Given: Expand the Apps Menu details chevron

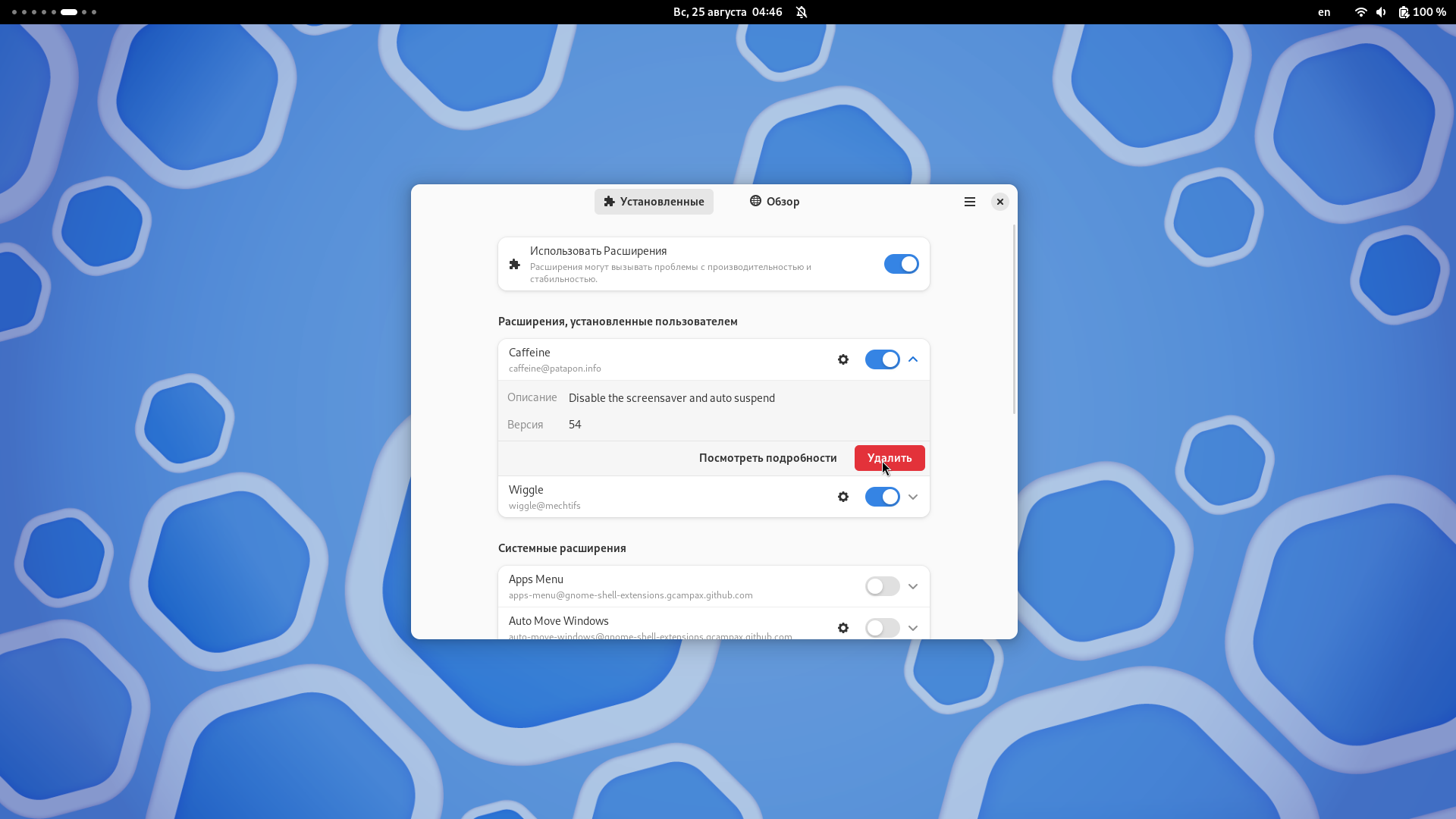Looking at the screenshot, I should point(913,586).
